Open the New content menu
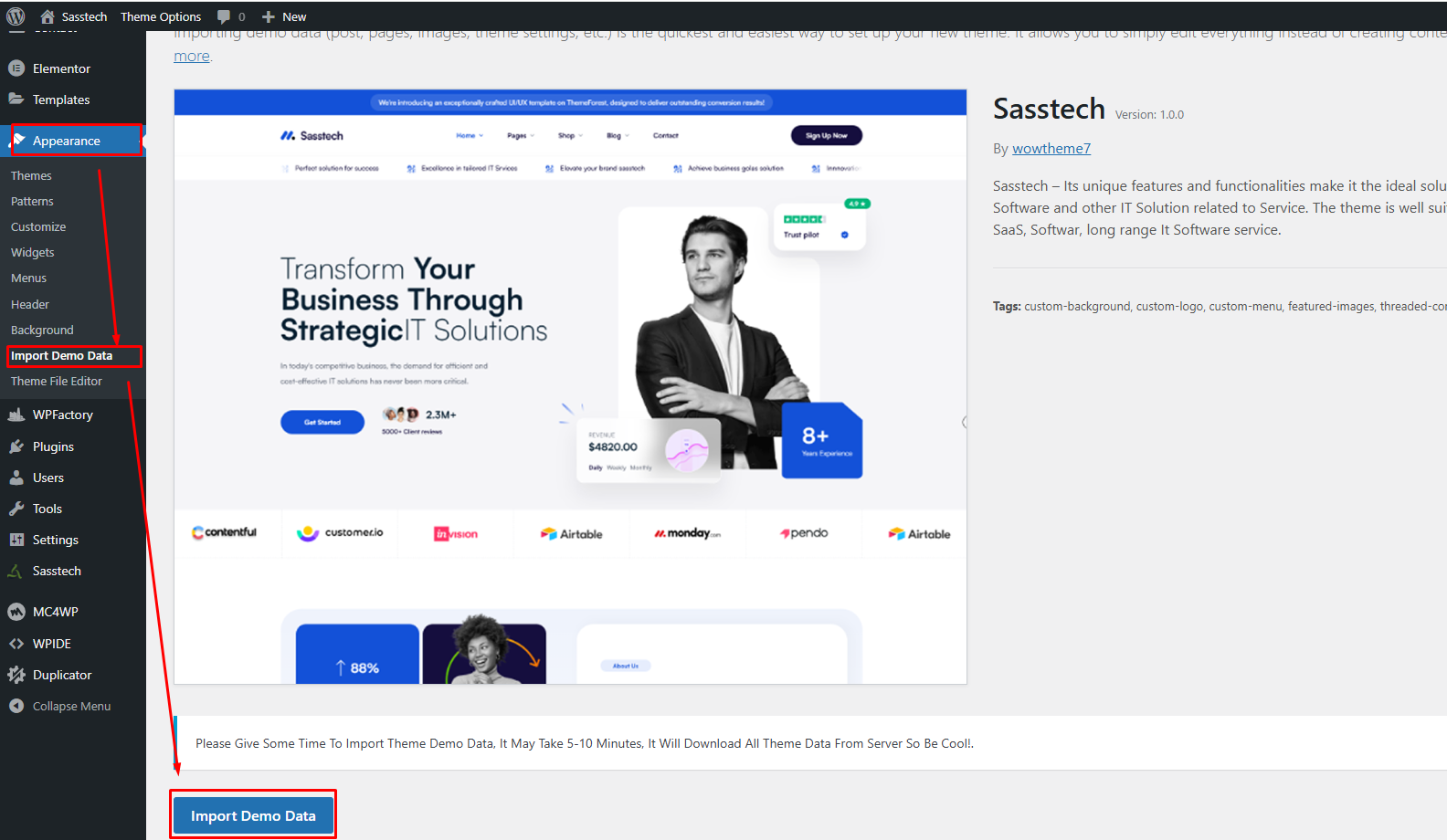This screenshot has height=840, width=1447. [x=294, y=16]
